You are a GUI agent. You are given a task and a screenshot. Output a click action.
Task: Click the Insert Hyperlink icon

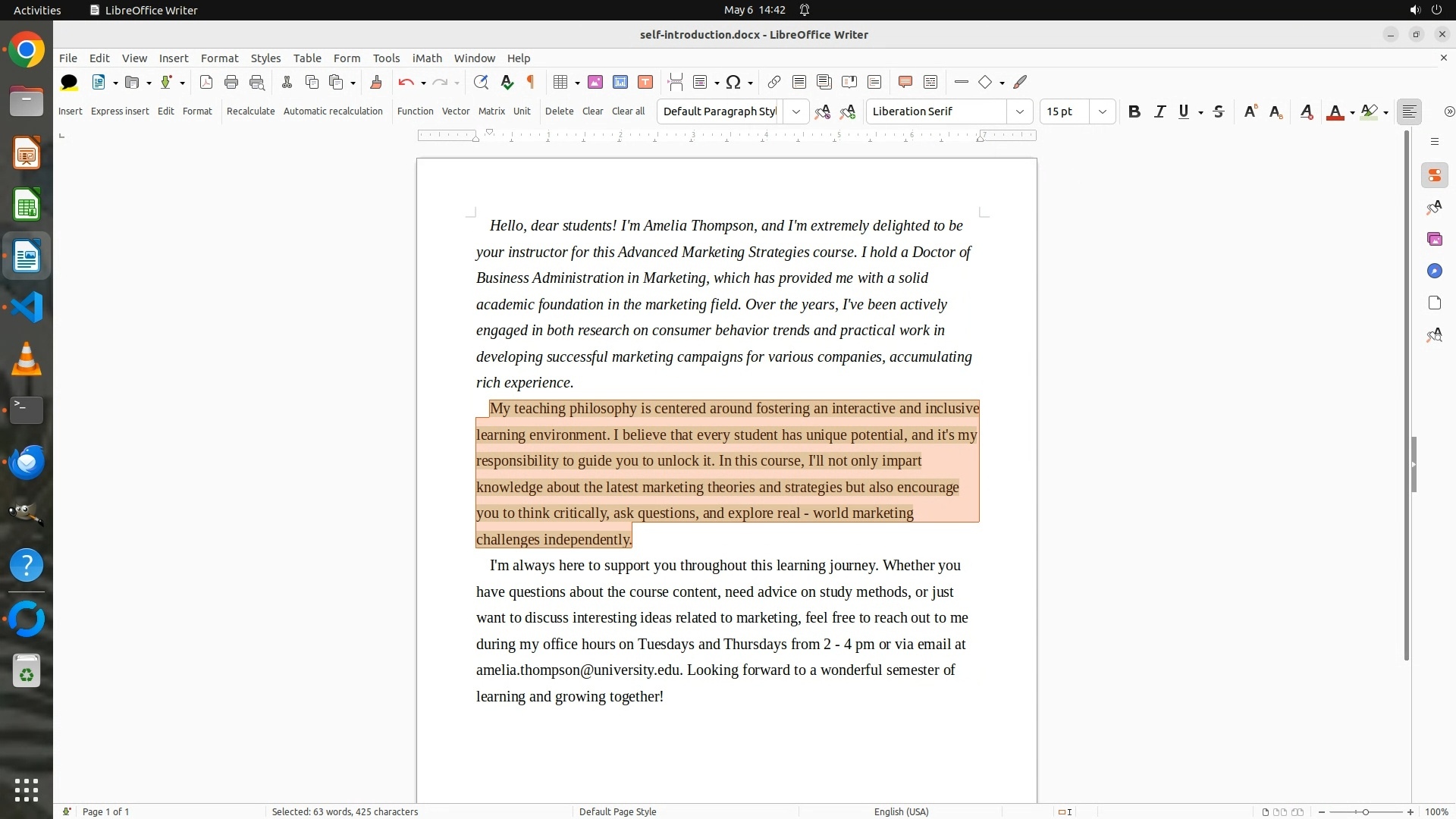(773, 82)
